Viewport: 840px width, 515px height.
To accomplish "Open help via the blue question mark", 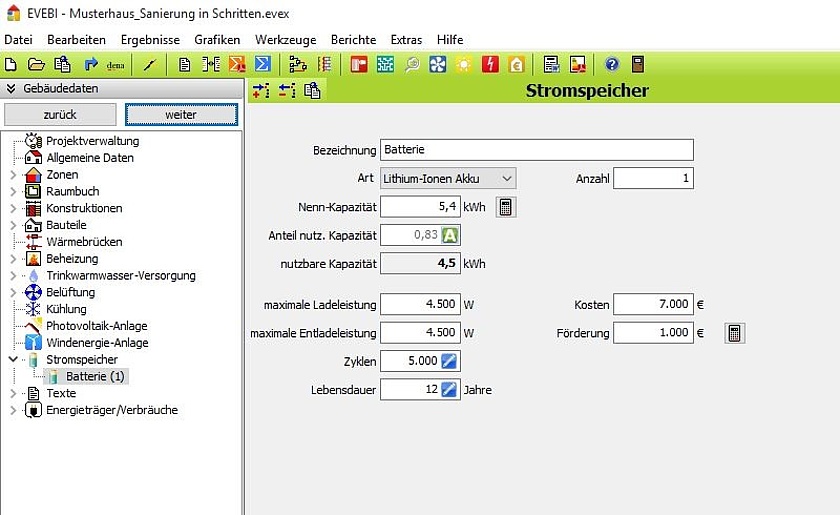I will [612, 65].
